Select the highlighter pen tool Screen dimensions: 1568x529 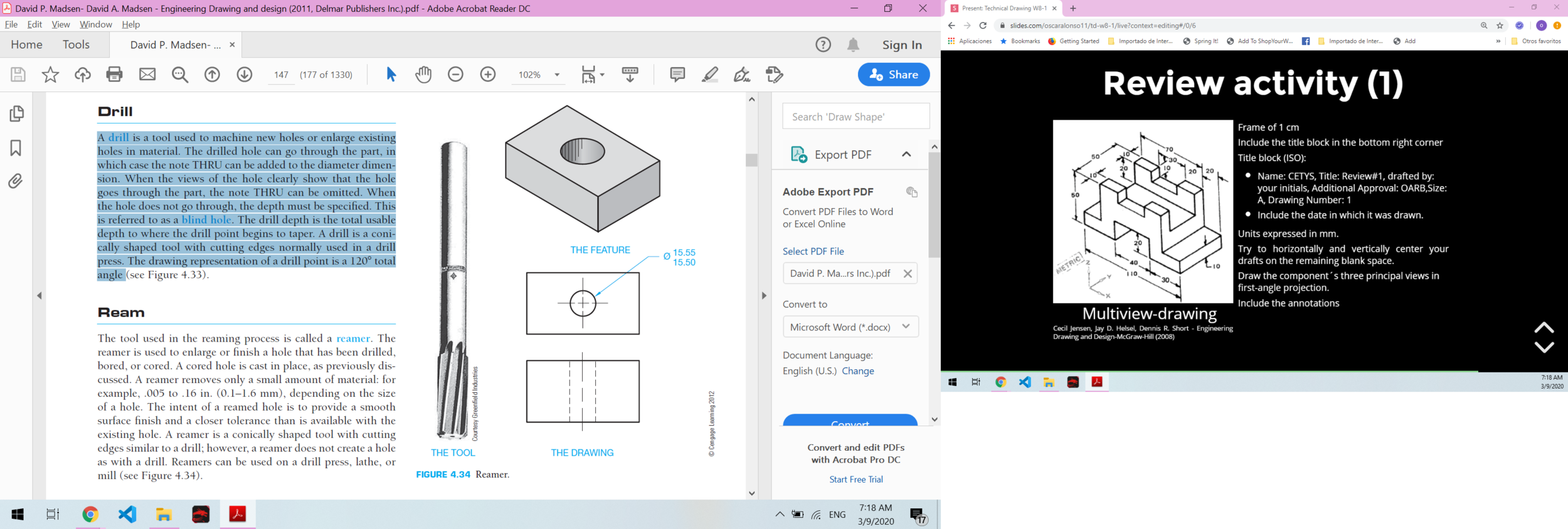710,75
